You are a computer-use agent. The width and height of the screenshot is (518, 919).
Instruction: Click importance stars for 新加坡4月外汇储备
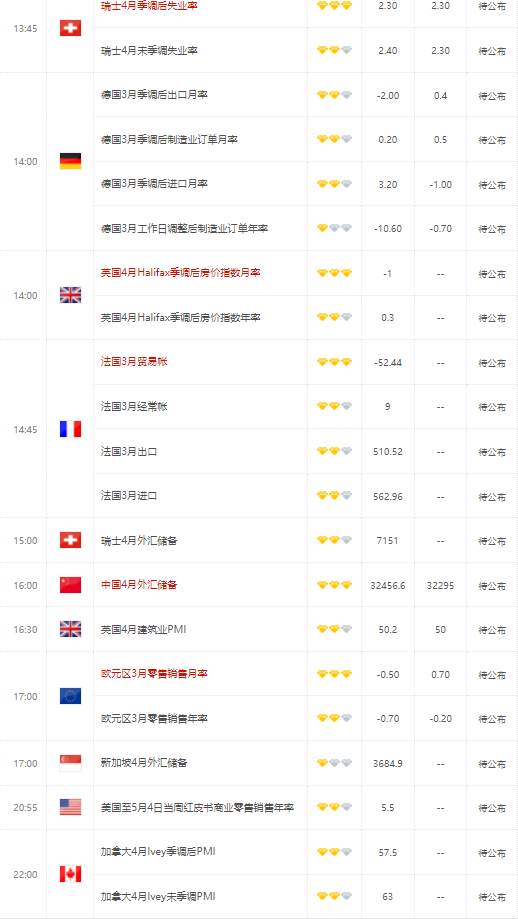click(x=335, y=763)
